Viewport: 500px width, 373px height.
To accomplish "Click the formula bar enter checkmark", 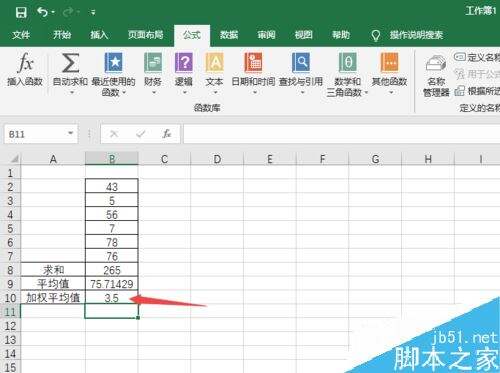I will coord(140,134).
